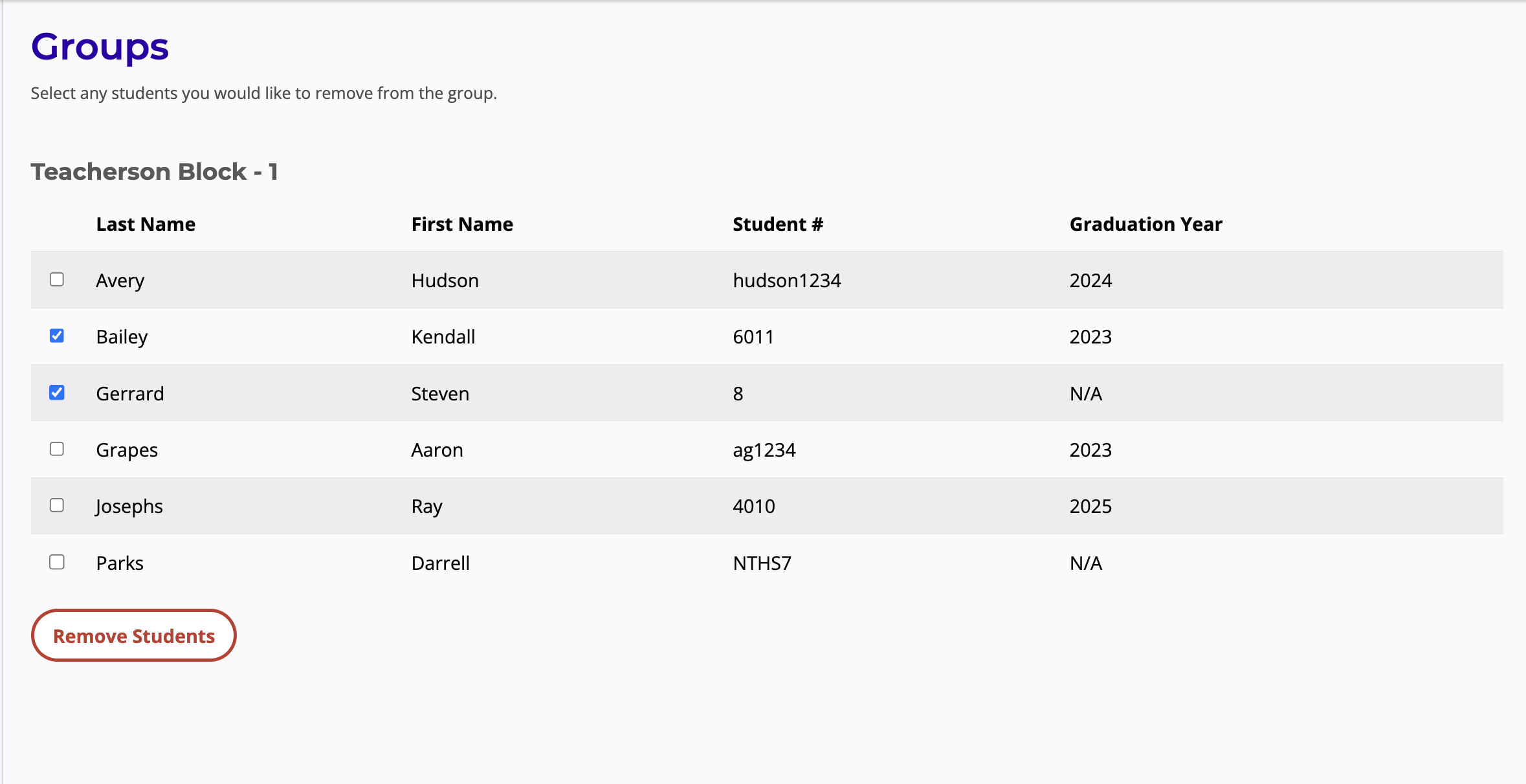
Task: Click the Student # column header
Action: 777,224
